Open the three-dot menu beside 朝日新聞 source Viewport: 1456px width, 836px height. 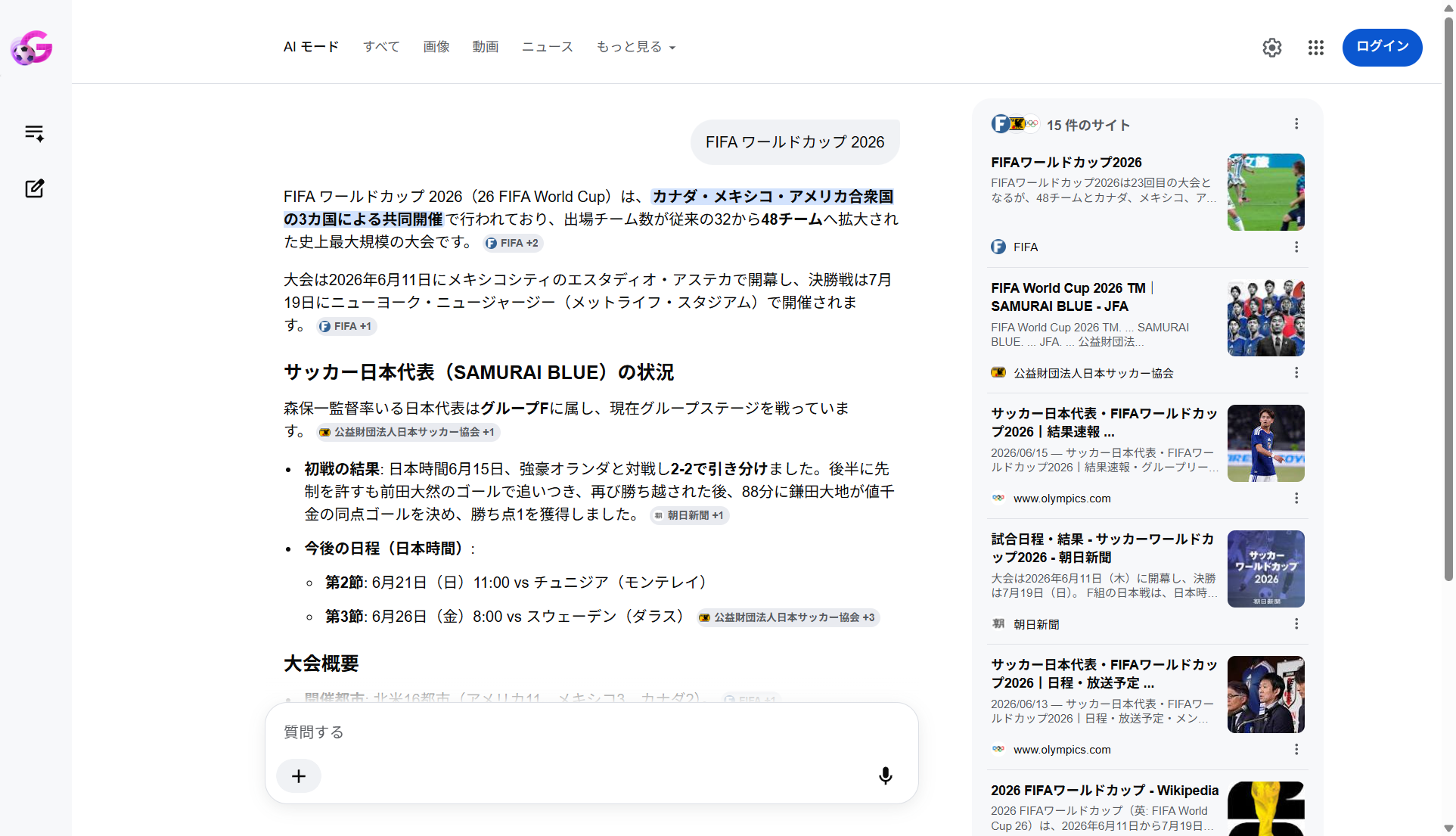pyautogui.click(x=1296, y=624)
